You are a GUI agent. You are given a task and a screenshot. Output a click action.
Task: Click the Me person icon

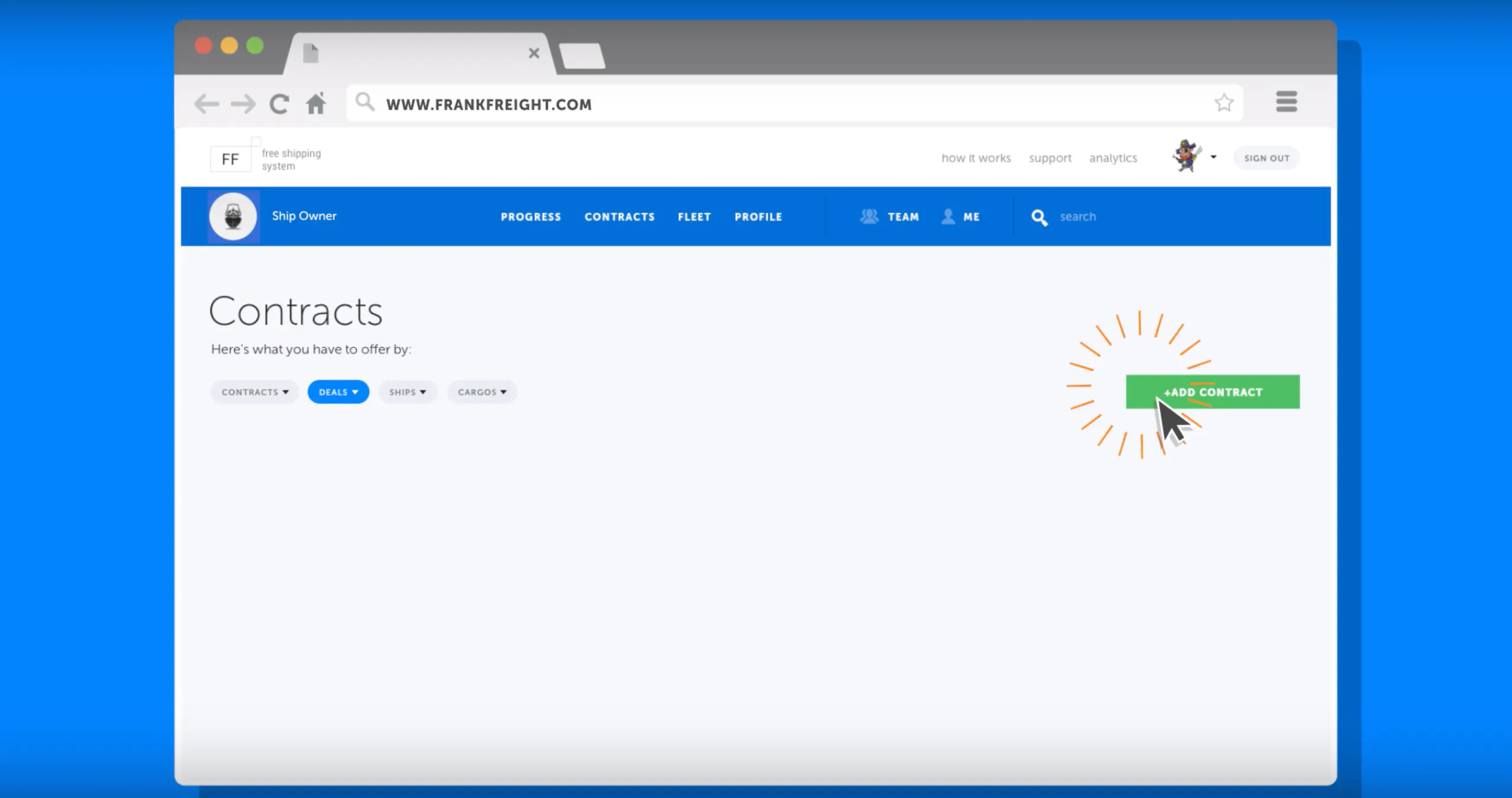[948, 216]
